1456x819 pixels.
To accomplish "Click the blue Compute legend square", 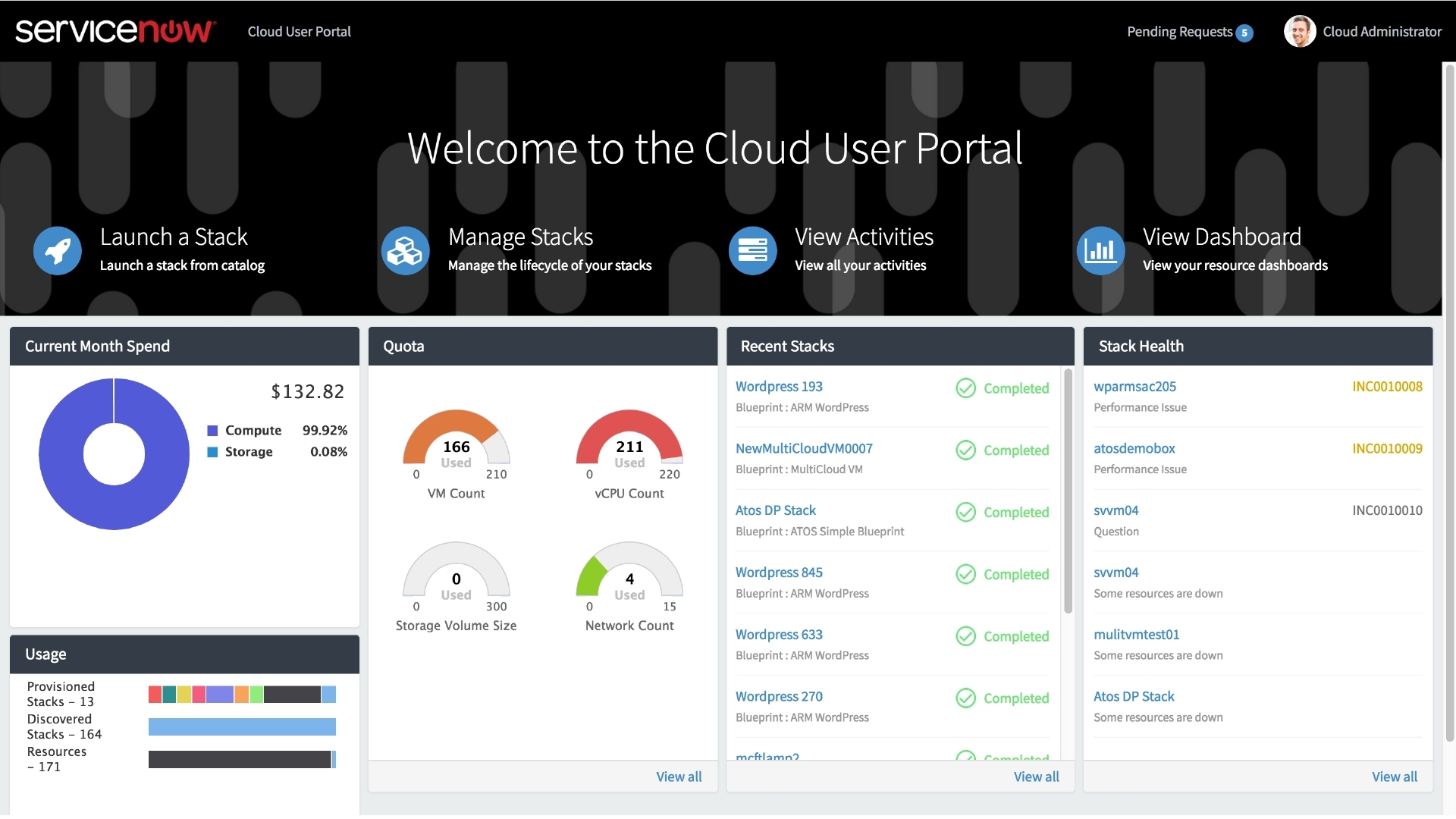I will (x=213, y=431).
